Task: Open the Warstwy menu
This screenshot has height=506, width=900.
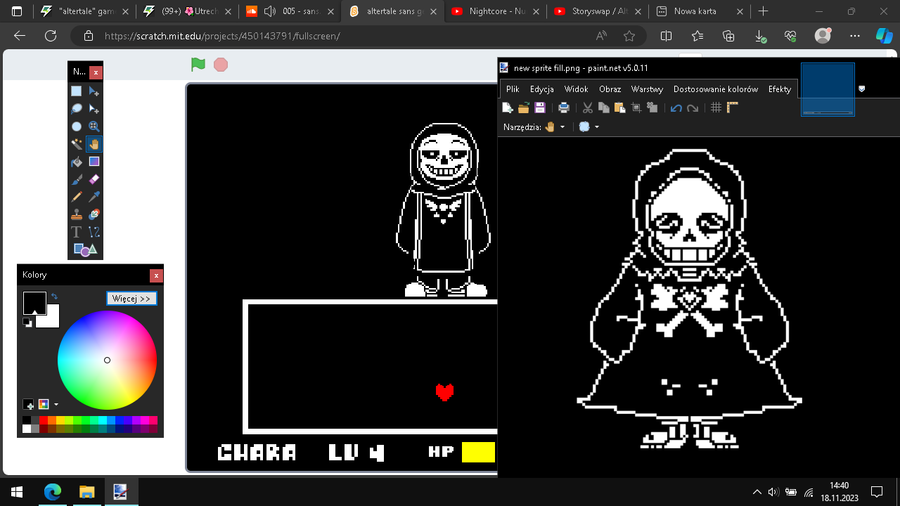Action: 647,89
